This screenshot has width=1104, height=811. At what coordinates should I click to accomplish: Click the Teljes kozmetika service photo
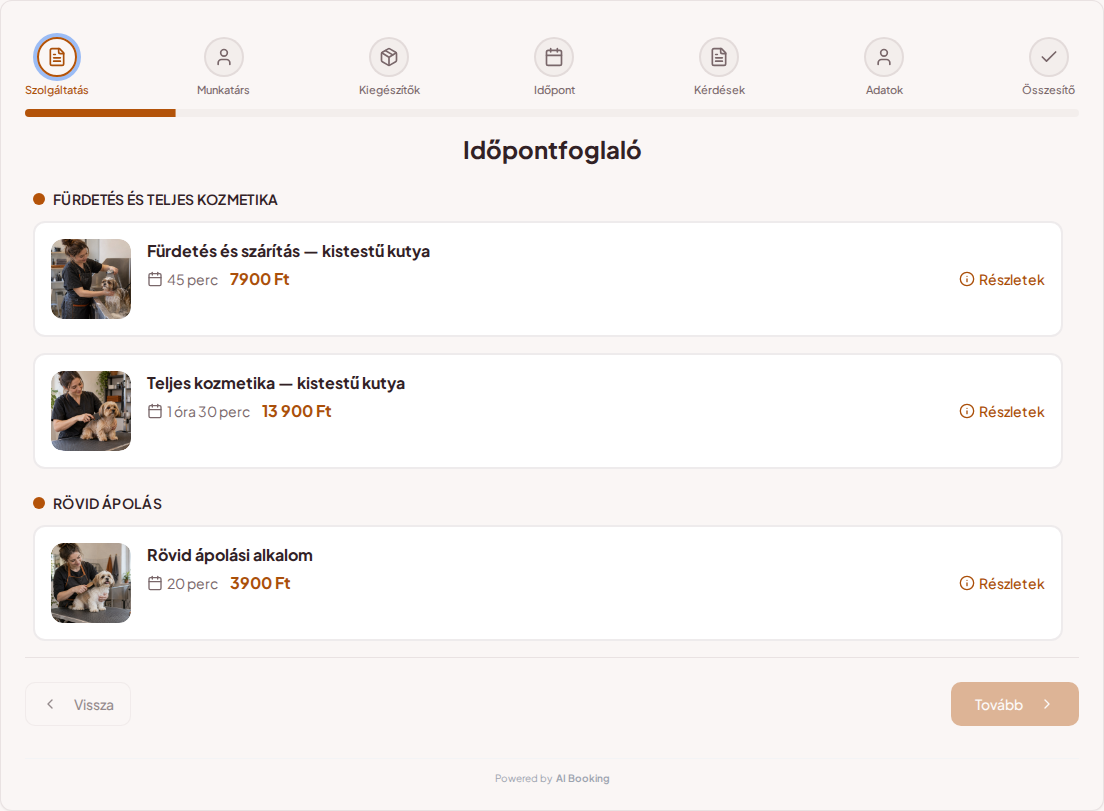pos(91,411)
